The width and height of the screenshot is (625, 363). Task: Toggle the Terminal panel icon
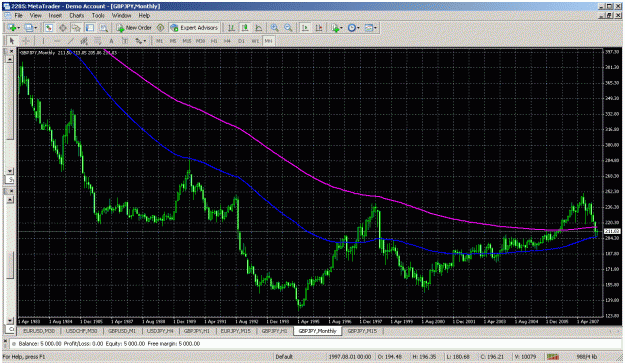pyautogui.click(x=90, y=27)
